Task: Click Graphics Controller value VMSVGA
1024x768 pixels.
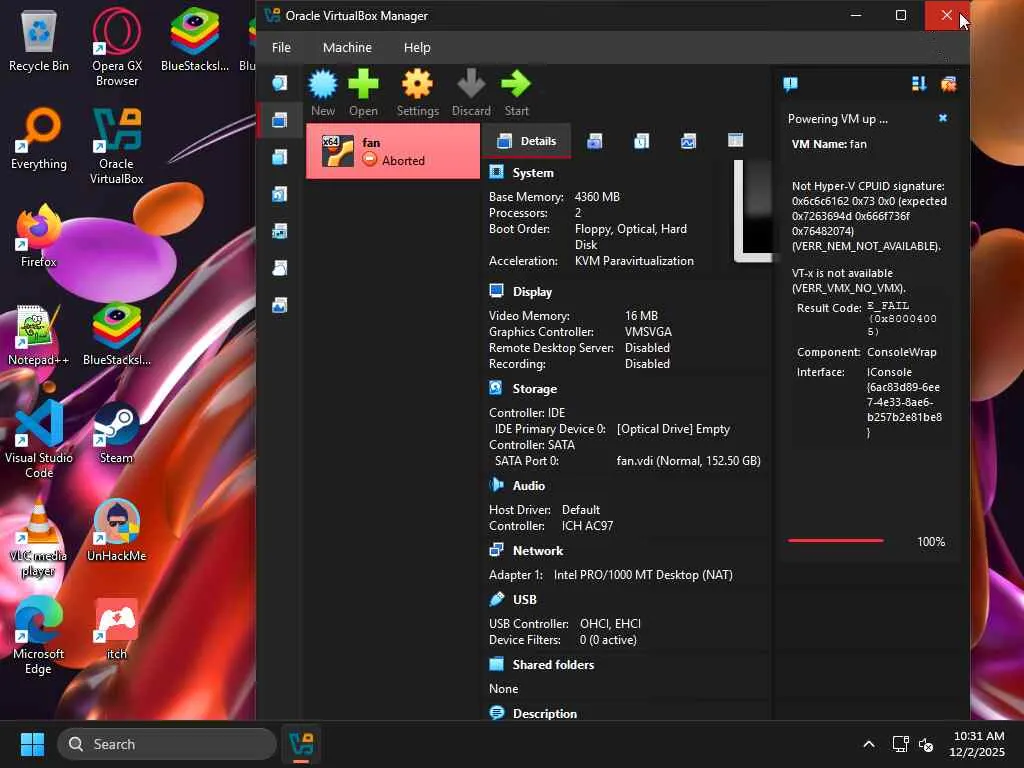Action: (x=648, y=332)
